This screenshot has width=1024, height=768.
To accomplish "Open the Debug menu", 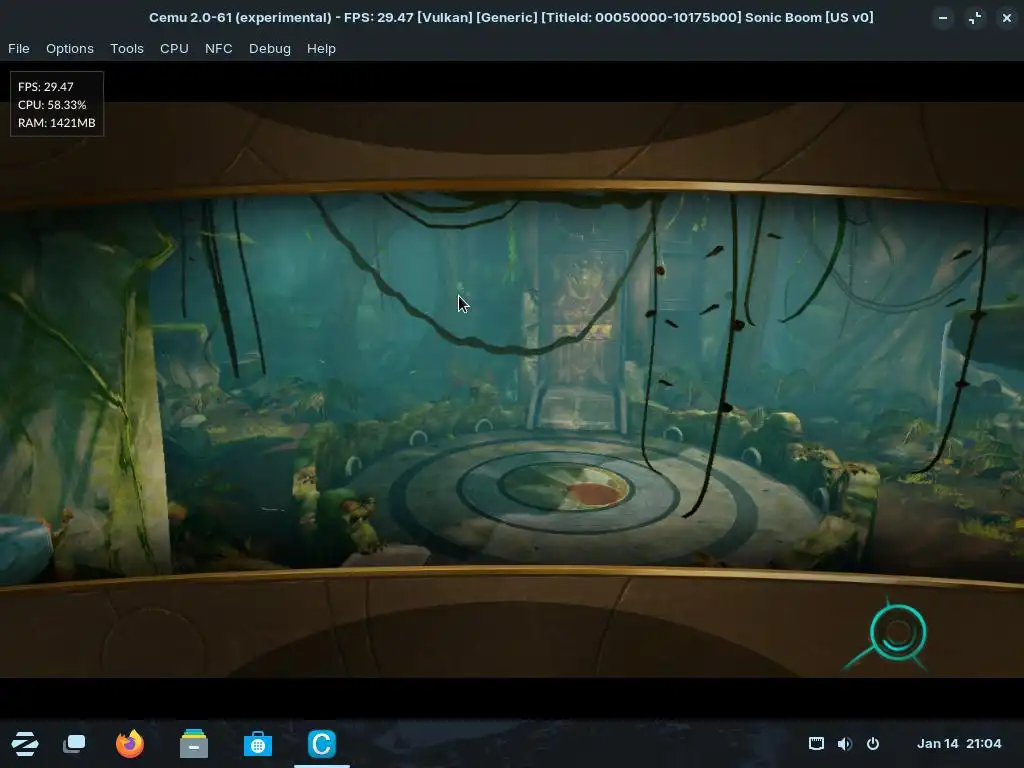I will (270, 48).
